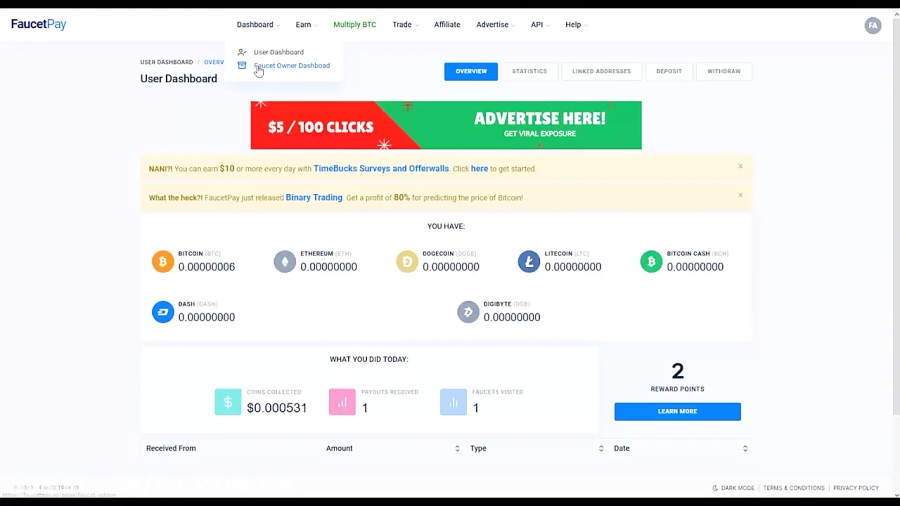
Task: Switch to the Deposit tab
Action: [x=669, y=71]
